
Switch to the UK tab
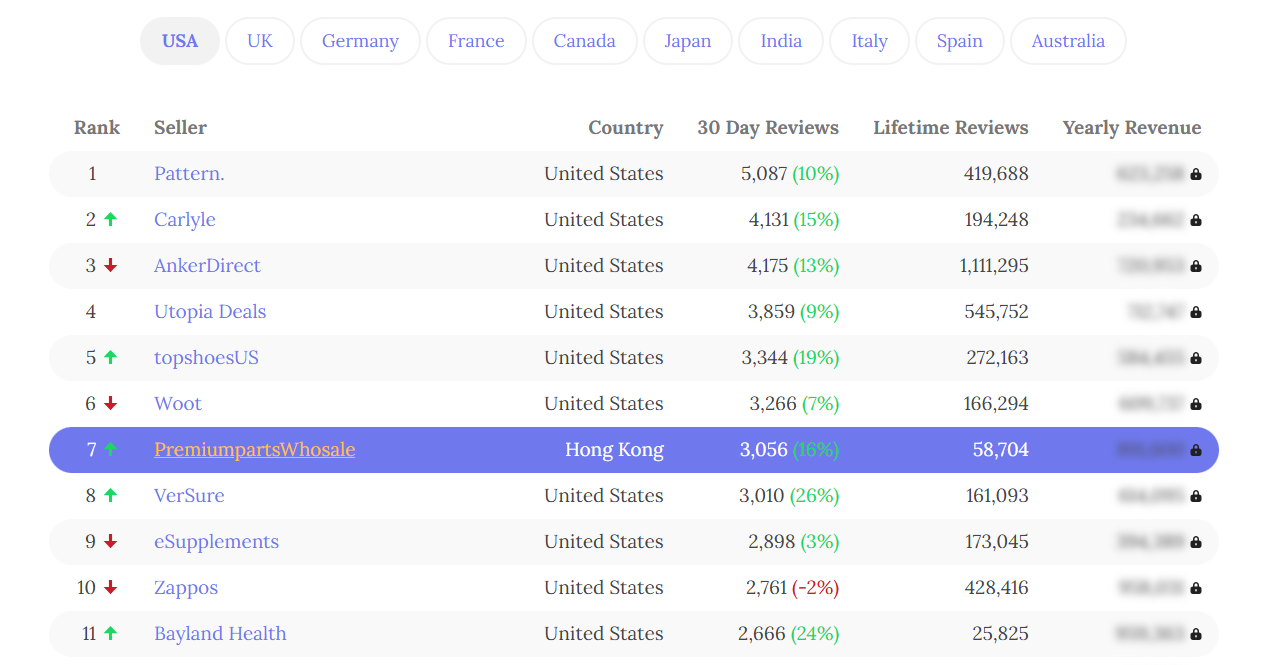click(x=260, y=41)
